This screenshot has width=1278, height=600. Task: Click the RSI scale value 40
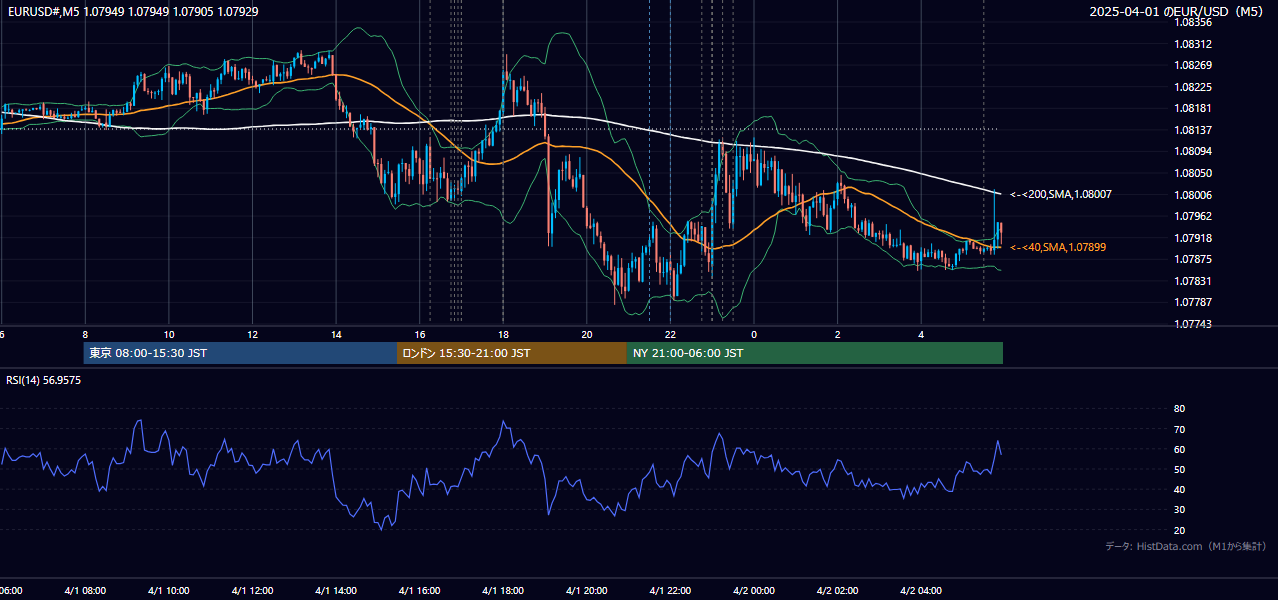click(x=1179, y=489)
